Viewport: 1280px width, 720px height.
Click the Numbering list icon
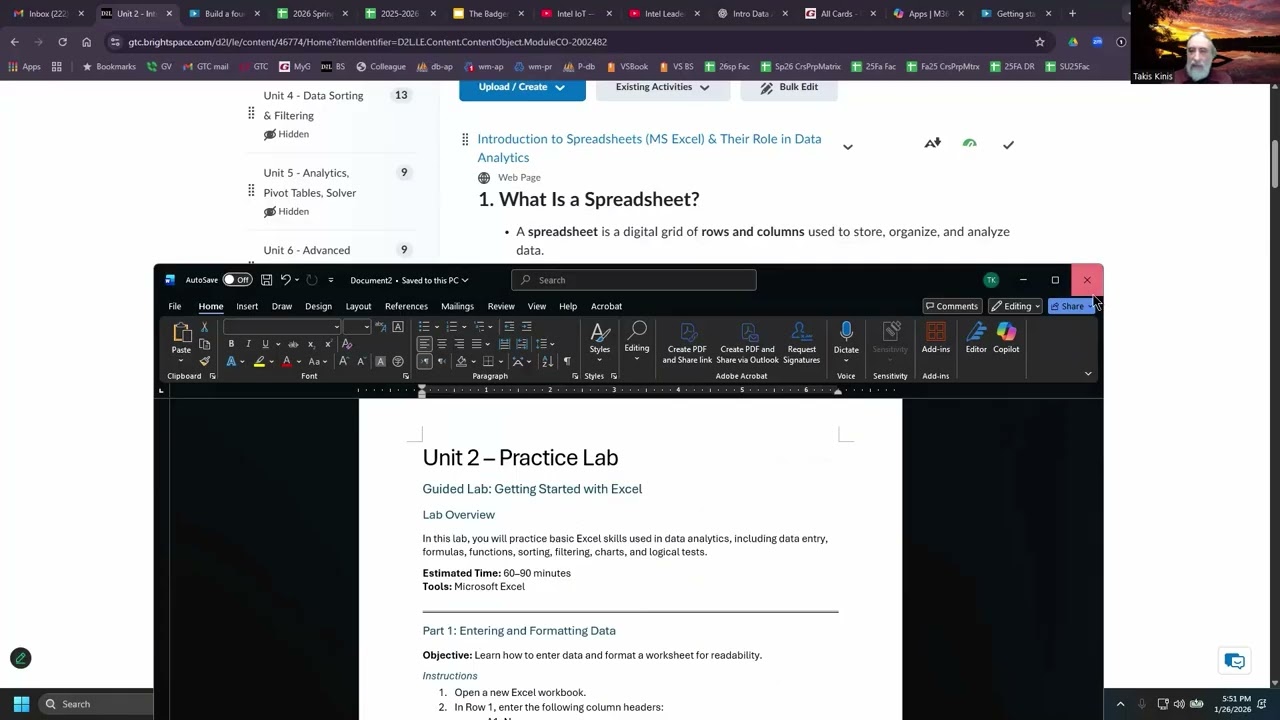tap(451, 327)
